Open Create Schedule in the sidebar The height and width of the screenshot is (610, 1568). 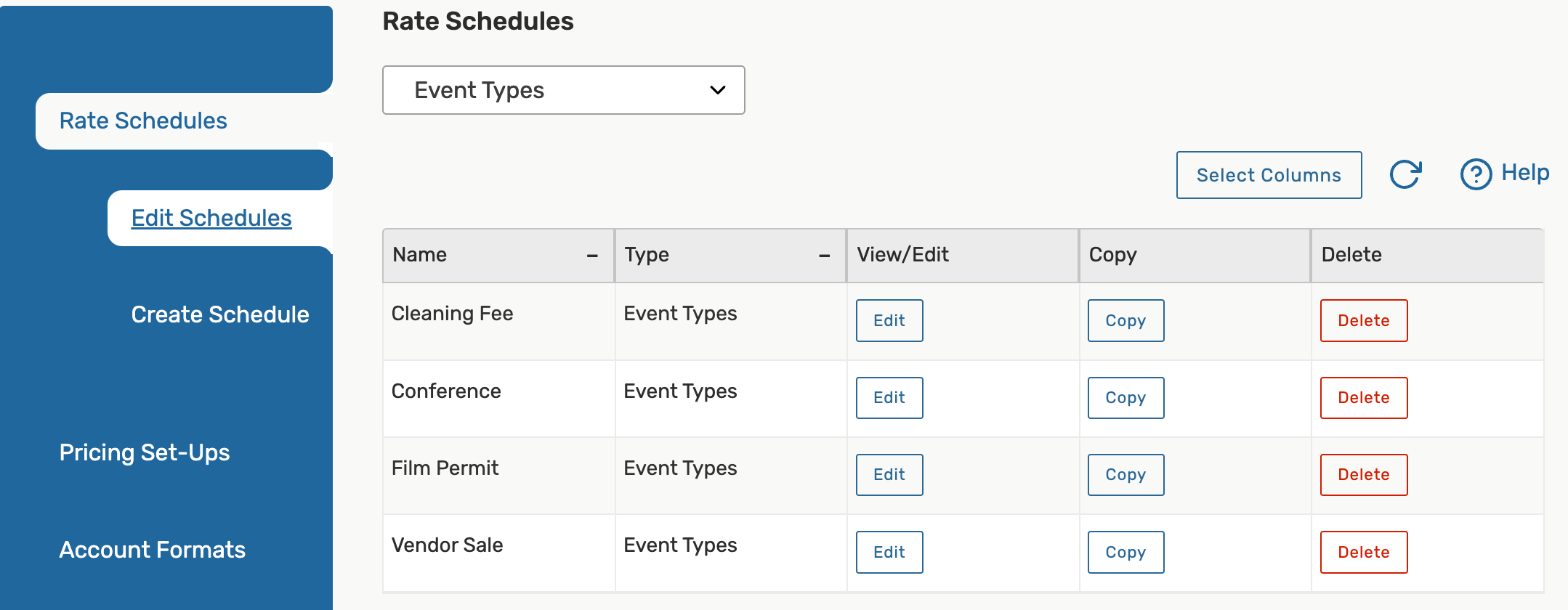point(220,314)
